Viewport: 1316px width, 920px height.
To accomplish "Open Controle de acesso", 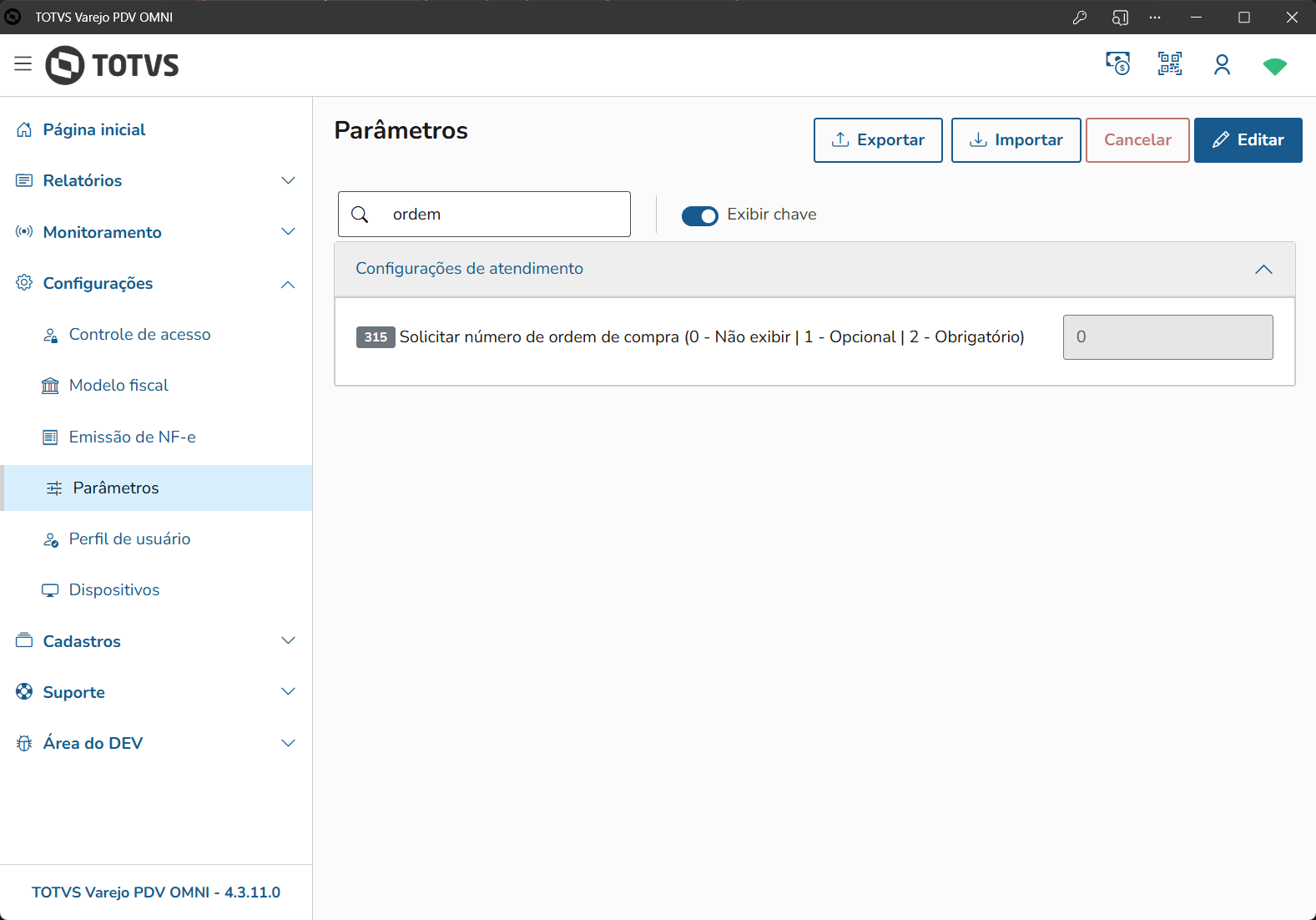I will pyautogui.click(x=156, y=334).
